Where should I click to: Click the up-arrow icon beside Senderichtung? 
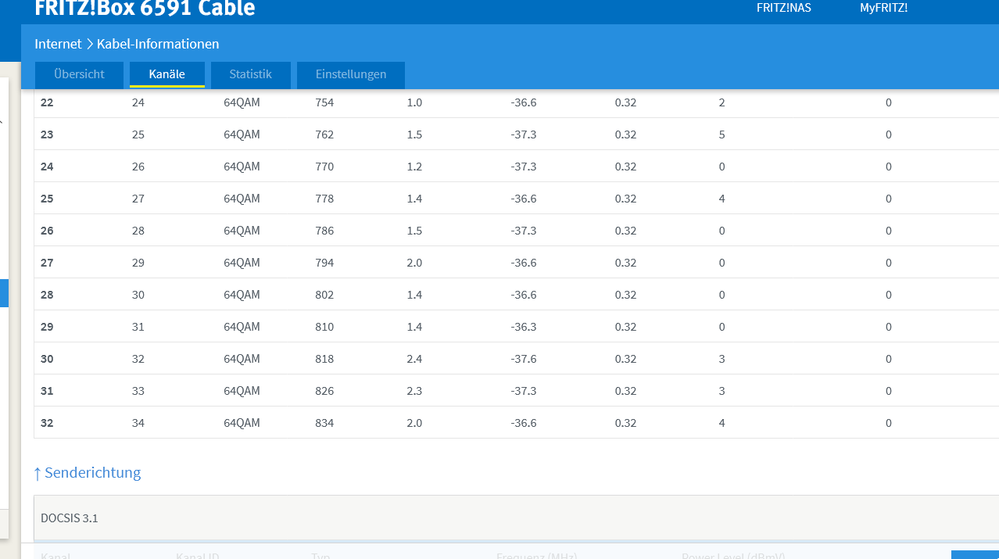tap(37, 474)
